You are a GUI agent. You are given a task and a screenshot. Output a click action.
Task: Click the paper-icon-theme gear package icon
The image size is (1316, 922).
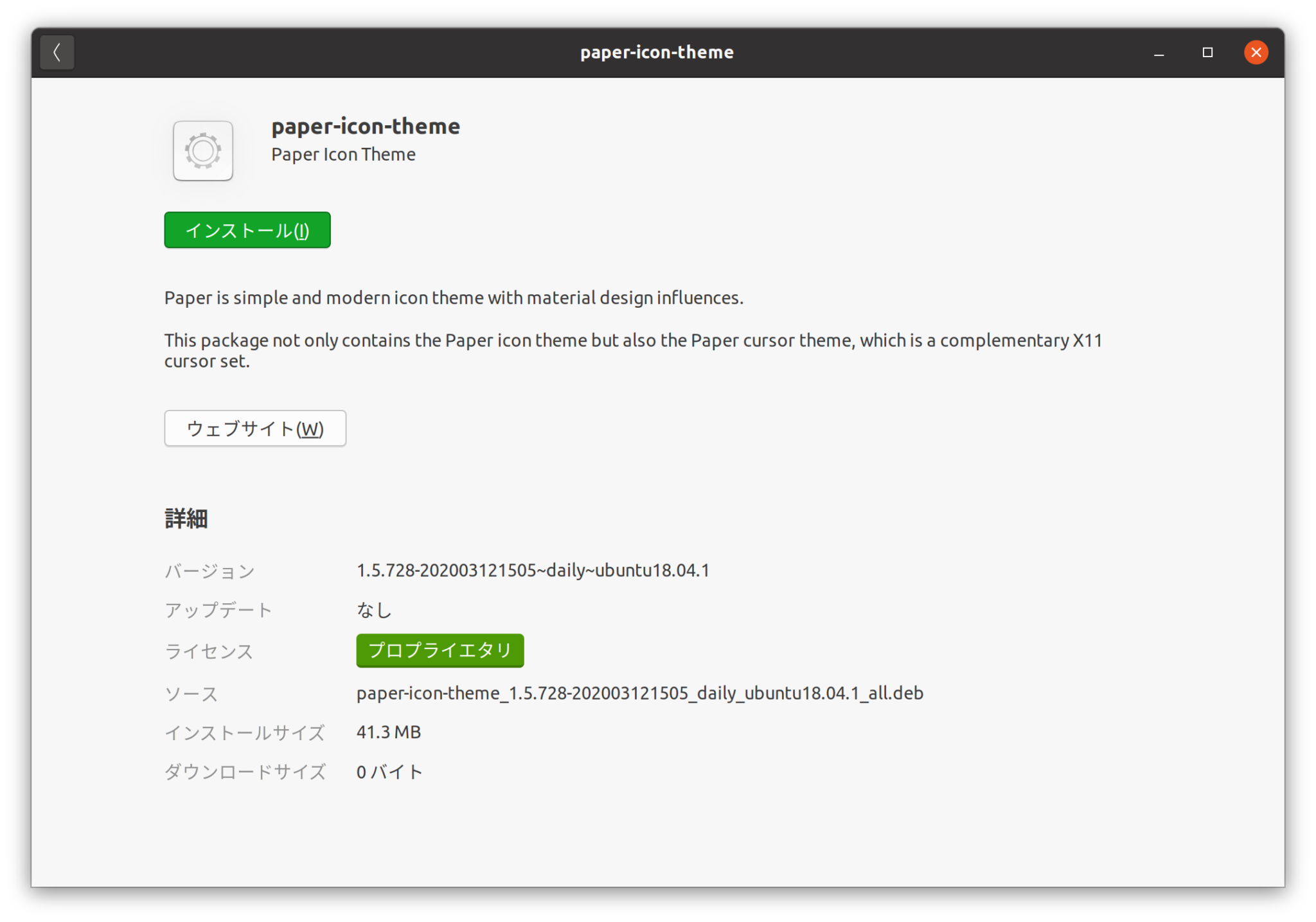click(x=203, y=151)
